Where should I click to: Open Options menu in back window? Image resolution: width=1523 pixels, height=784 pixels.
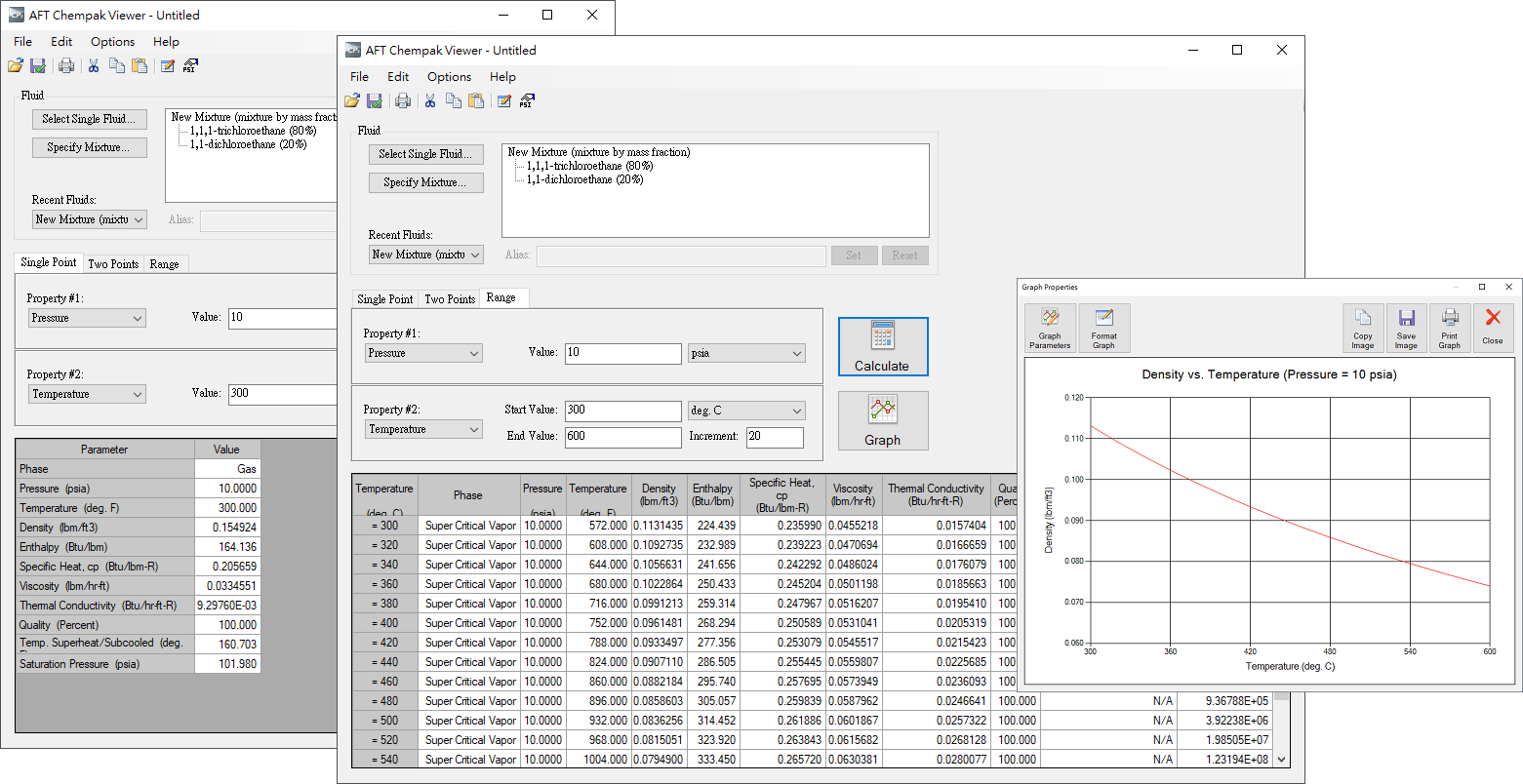pos(113,42)
